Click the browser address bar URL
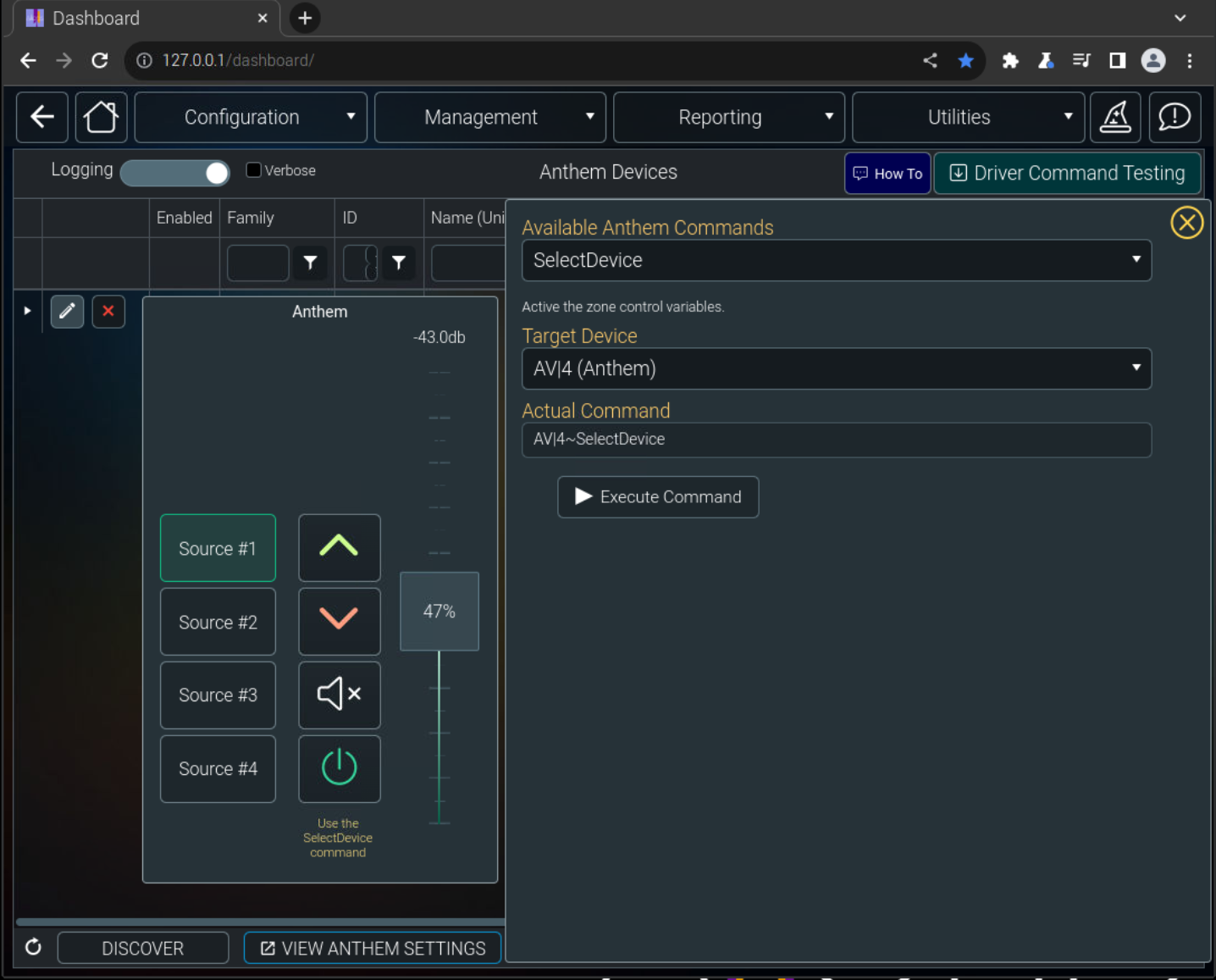The image size is (1216, 980). tap(238, 60)
